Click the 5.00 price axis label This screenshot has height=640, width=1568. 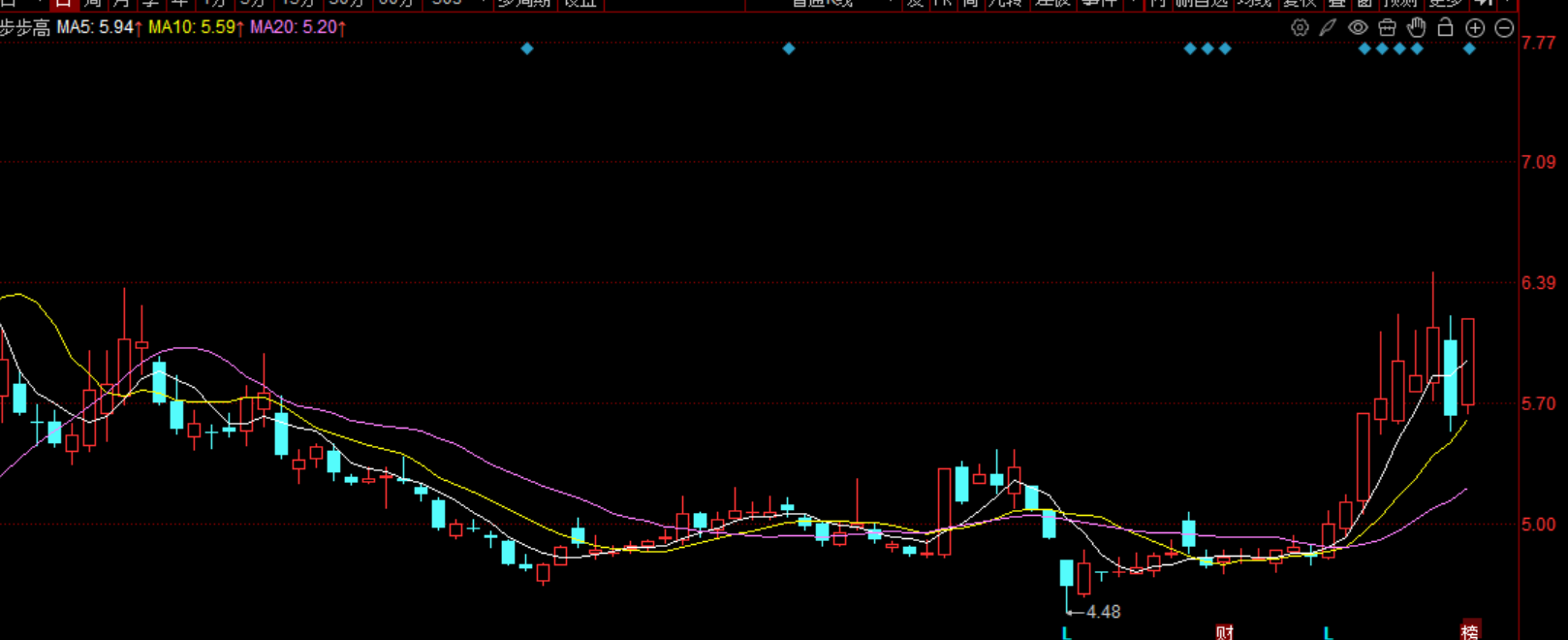(1538, 525)
